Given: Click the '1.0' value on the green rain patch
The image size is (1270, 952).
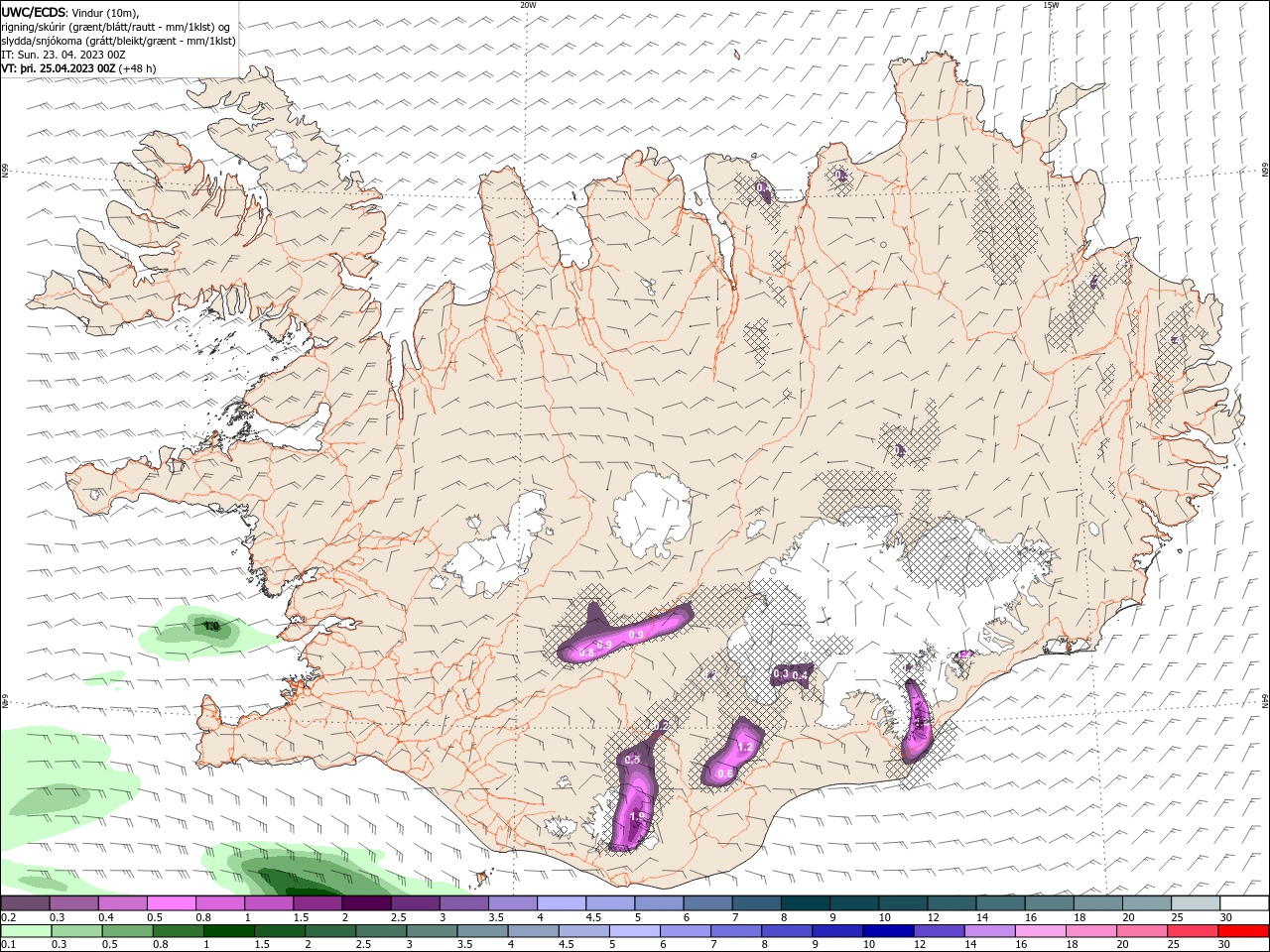Looking at the screenshot, I should pyautogui.click(x=211, y=627).
